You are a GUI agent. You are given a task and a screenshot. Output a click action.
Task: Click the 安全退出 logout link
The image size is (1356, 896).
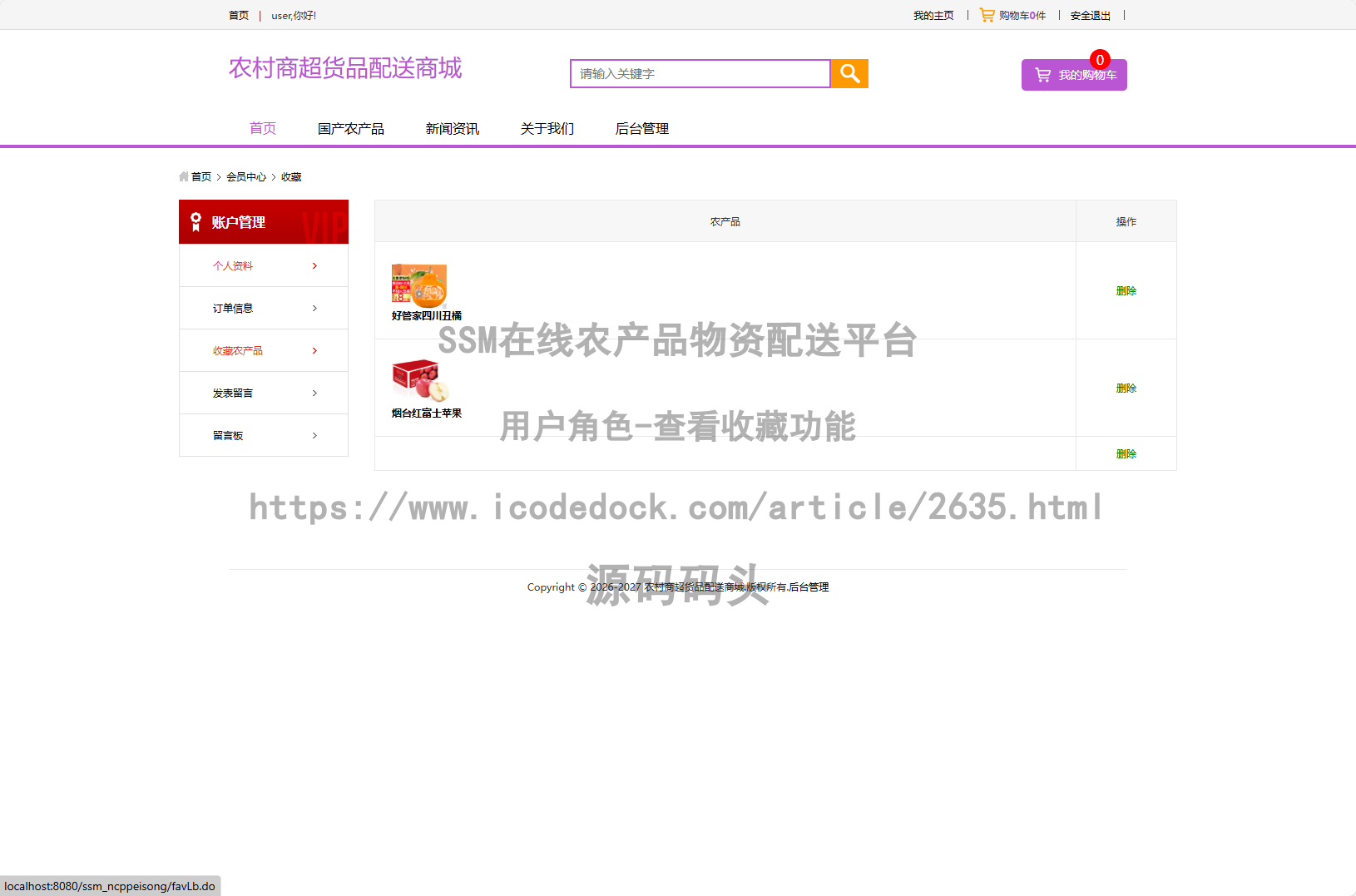click(x=1090, y=15)
